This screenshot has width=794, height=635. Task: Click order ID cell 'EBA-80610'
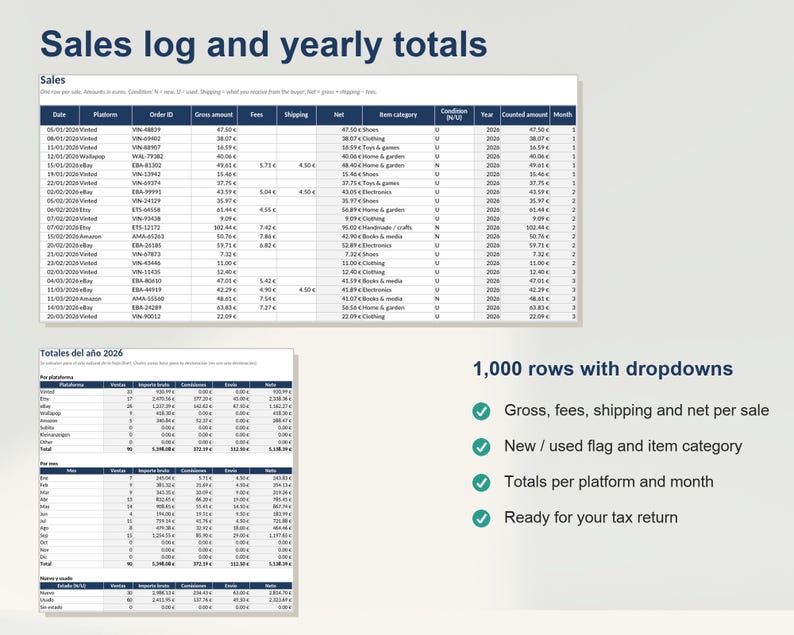(161, 281)
